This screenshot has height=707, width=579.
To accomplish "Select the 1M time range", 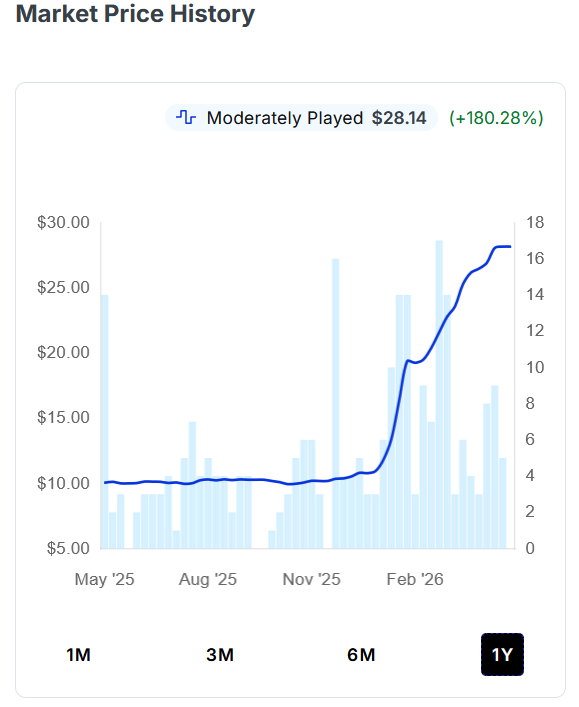I will pyautogui.click(x=78, y=655).
